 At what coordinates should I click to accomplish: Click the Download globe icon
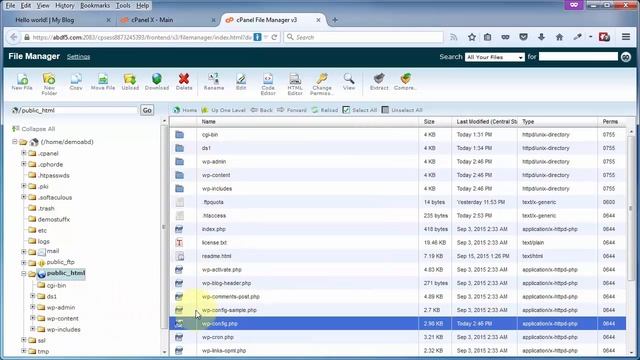click(157, 82)
